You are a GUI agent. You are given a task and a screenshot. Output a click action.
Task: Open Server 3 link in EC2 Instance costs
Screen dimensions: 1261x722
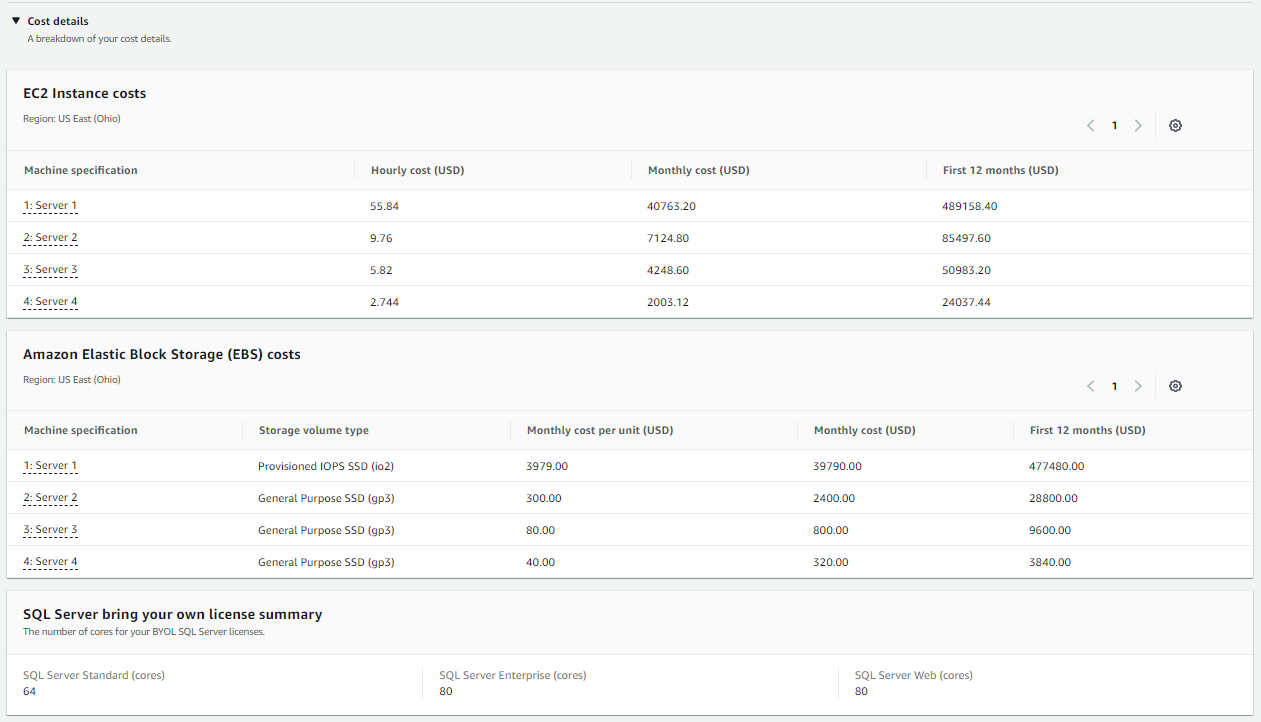tap(50, 270)
